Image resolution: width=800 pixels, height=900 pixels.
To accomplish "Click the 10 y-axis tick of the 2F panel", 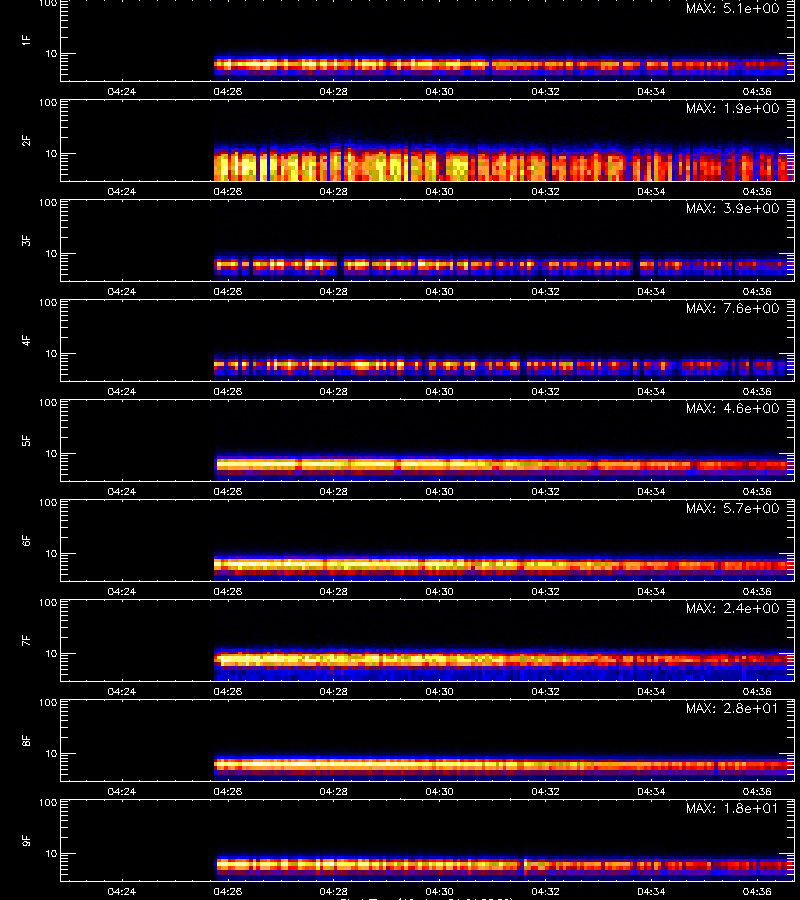I will [51, 153].
